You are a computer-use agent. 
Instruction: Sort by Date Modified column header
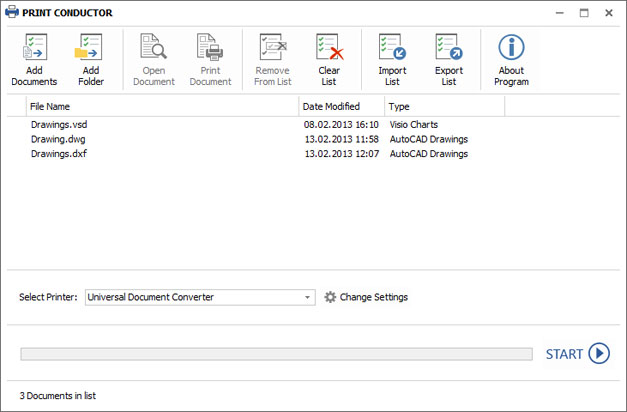[341, 106]
